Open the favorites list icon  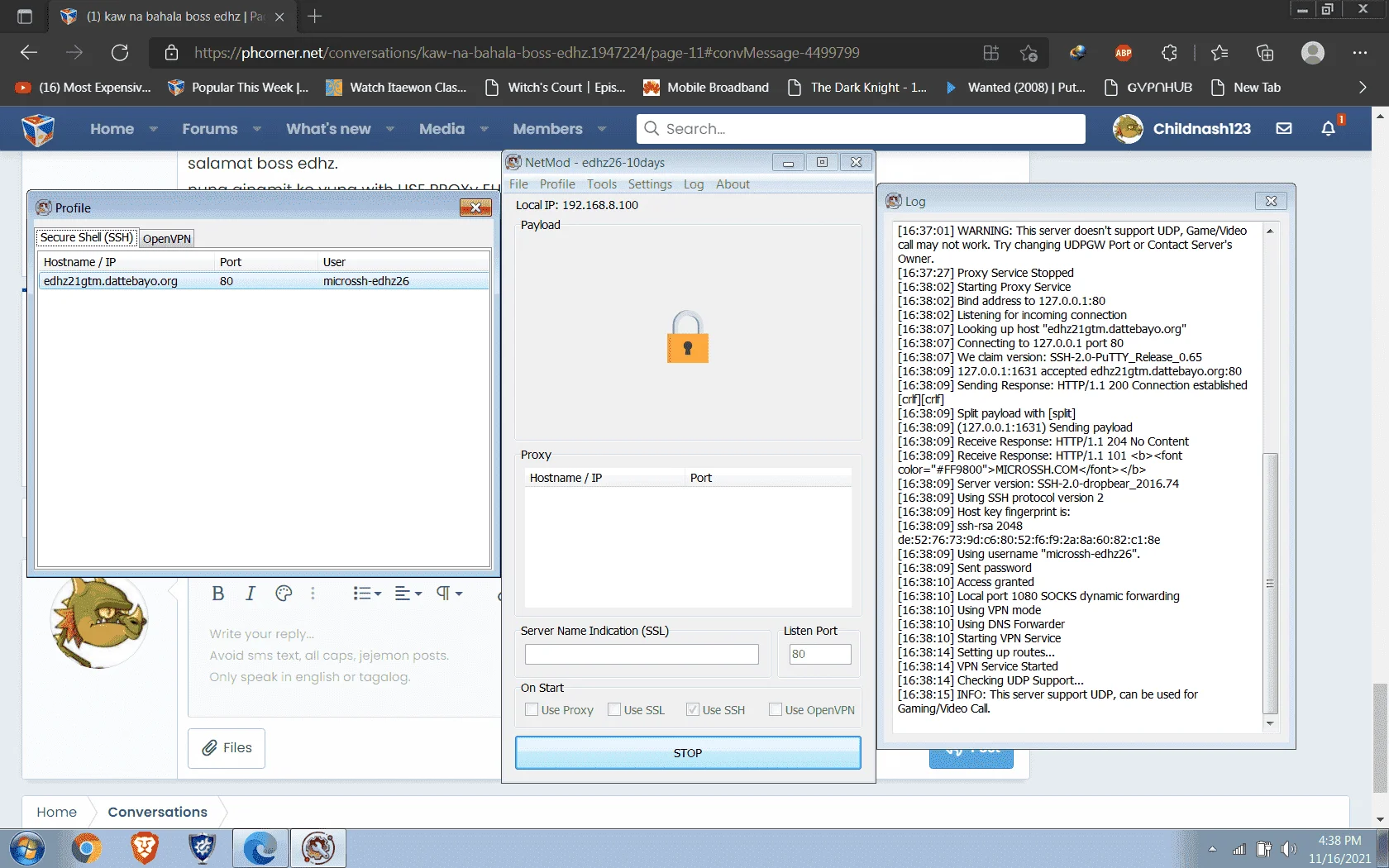[x=1220, y=53]
